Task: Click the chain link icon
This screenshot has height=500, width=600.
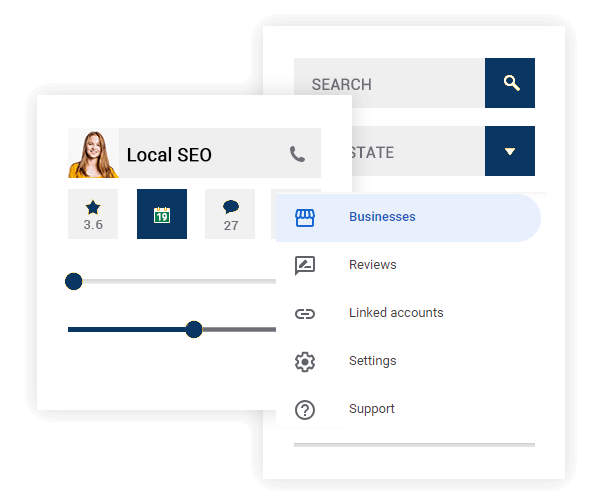Action: 305,314
